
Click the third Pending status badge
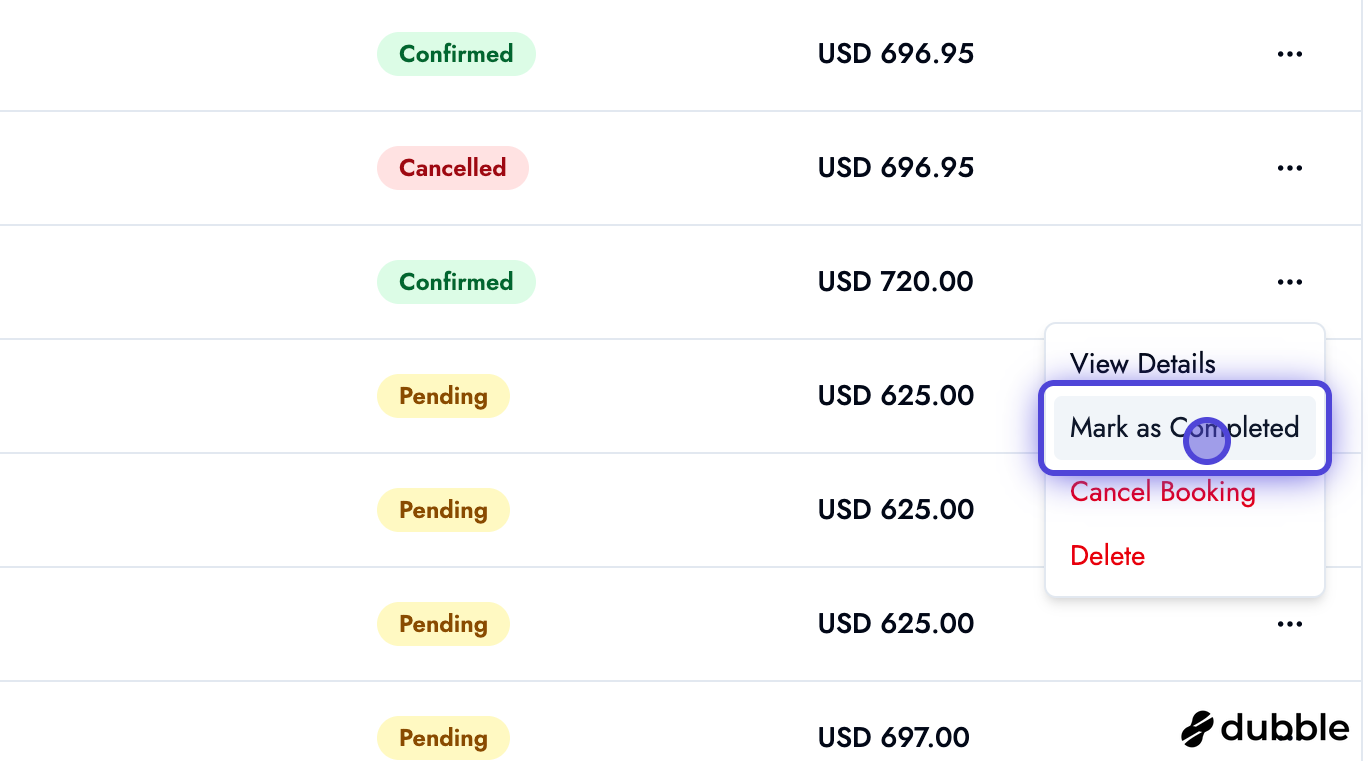pos(443,624)
